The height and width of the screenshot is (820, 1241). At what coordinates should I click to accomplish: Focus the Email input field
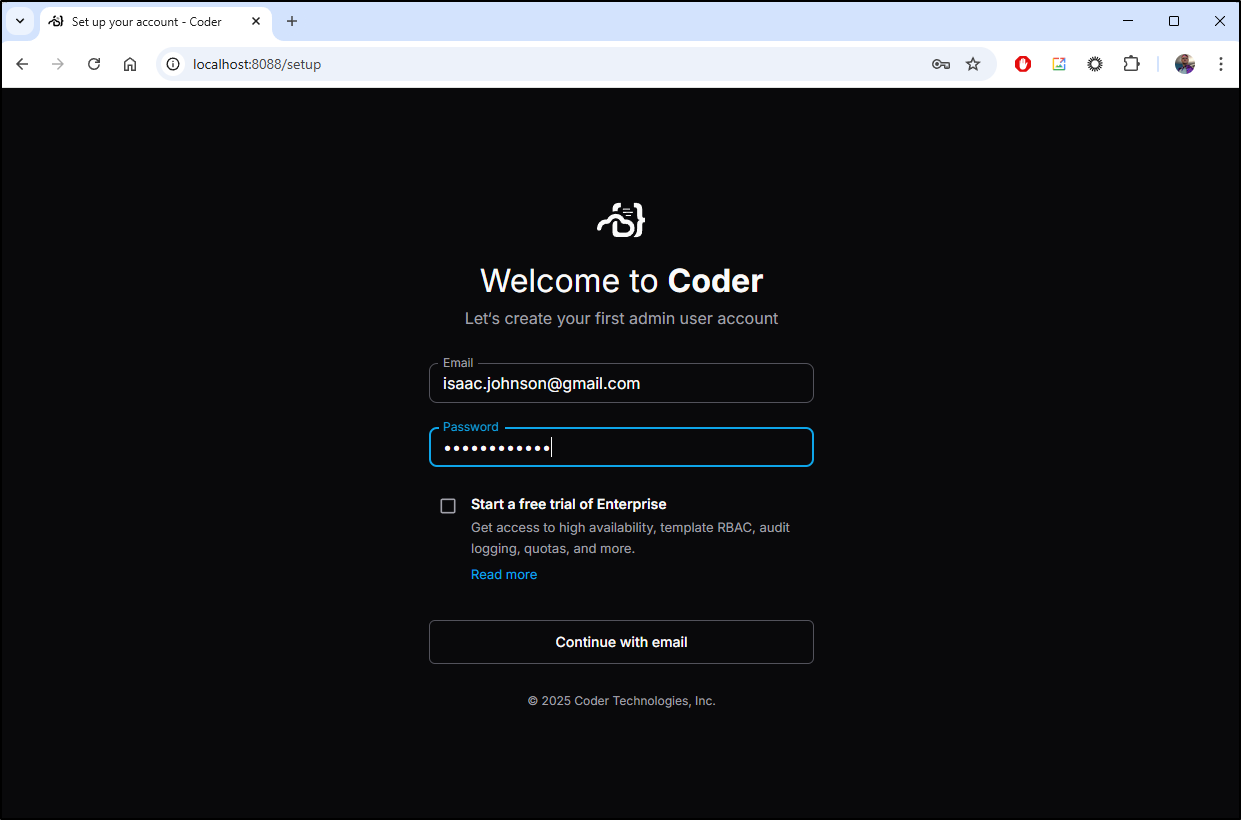(x=621, y=383)
